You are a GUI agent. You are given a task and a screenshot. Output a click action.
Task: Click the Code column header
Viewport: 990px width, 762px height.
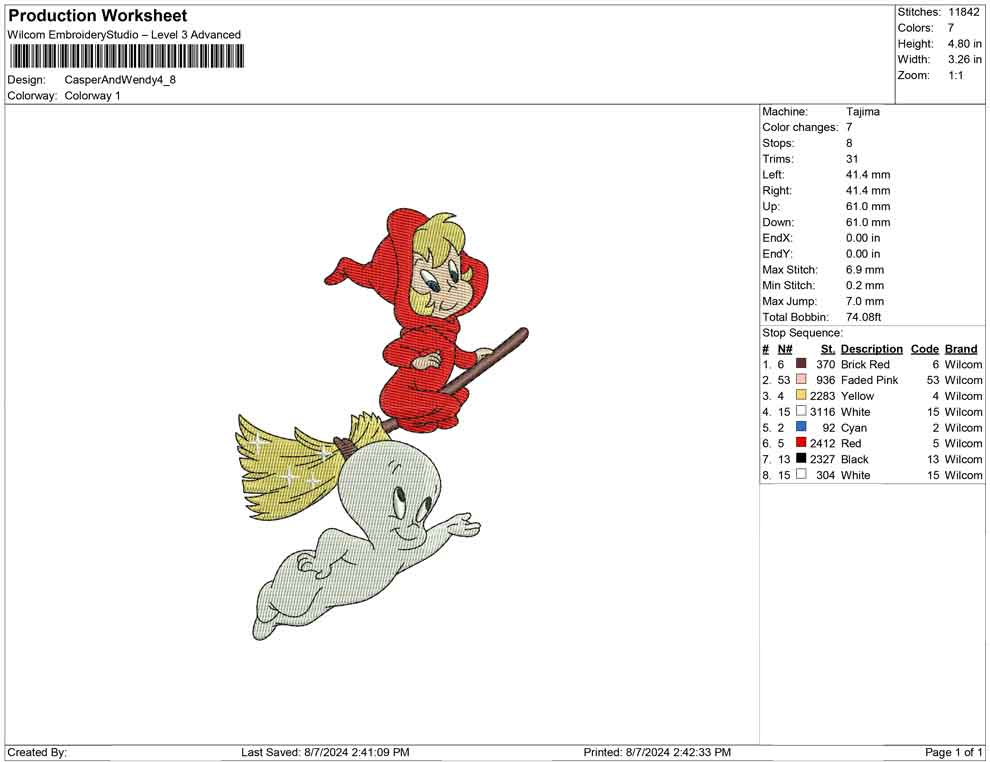(924, 348)
